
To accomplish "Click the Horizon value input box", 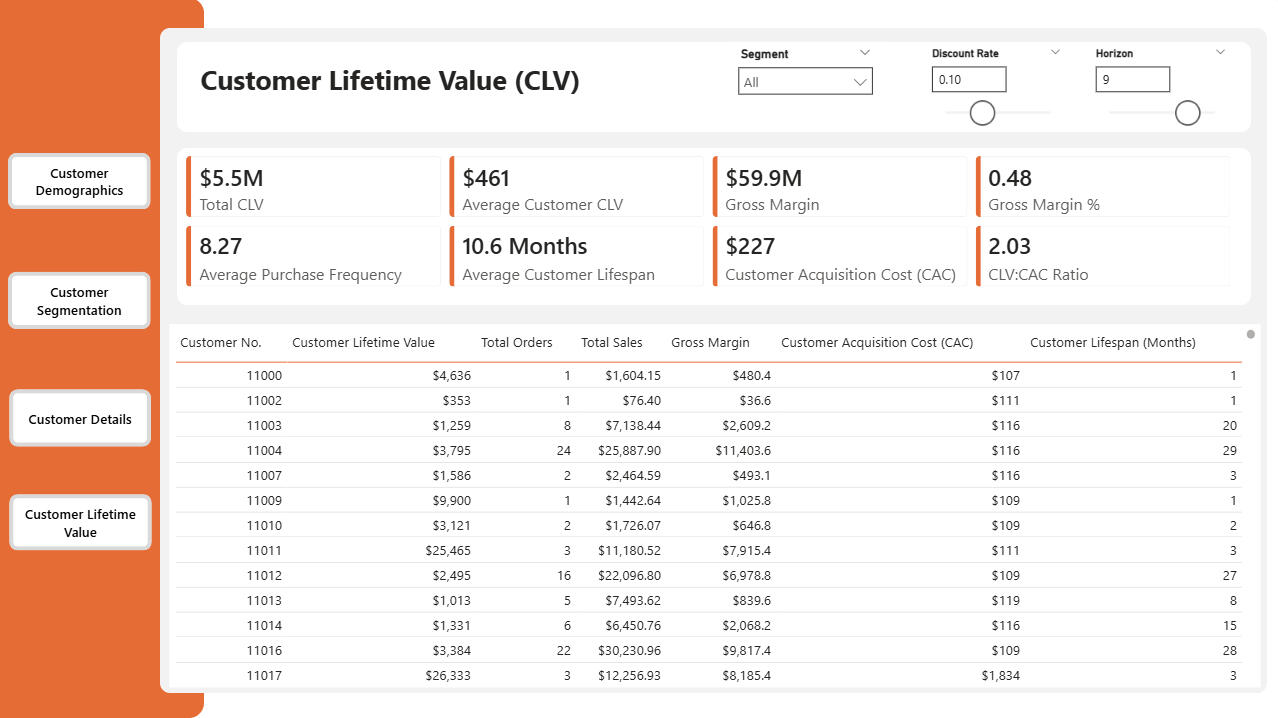I will [x=1132, y=80].
